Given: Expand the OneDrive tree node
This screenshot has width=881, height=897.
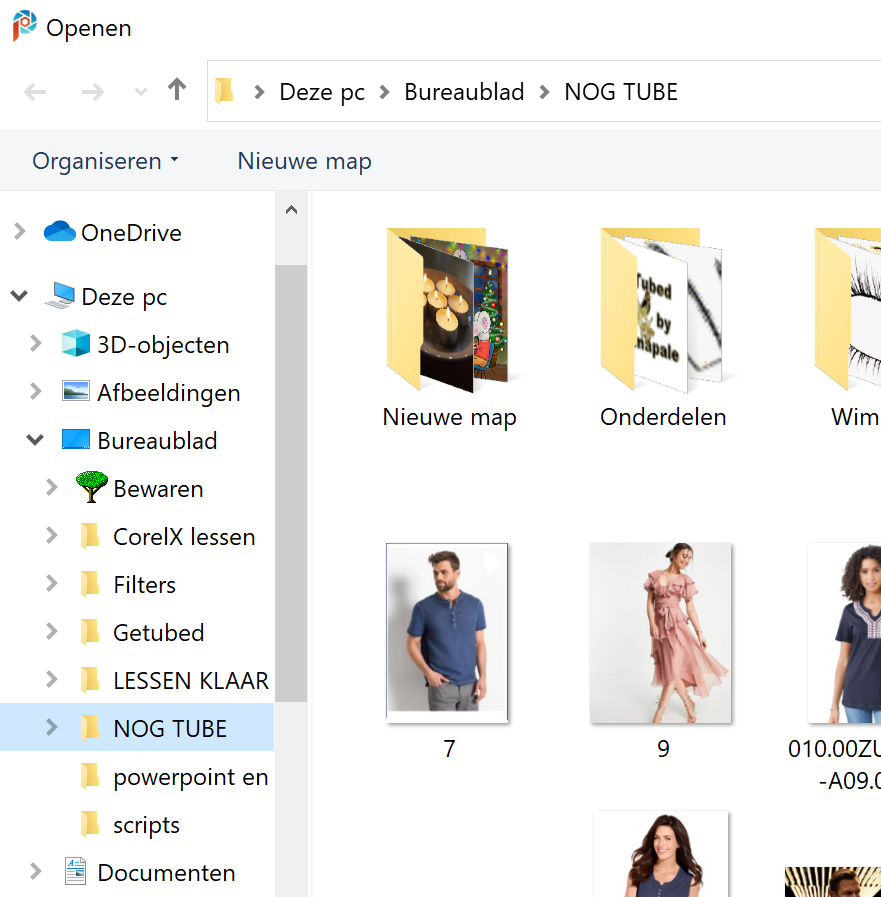Looking at the screenshot, I should coord(19,232).
